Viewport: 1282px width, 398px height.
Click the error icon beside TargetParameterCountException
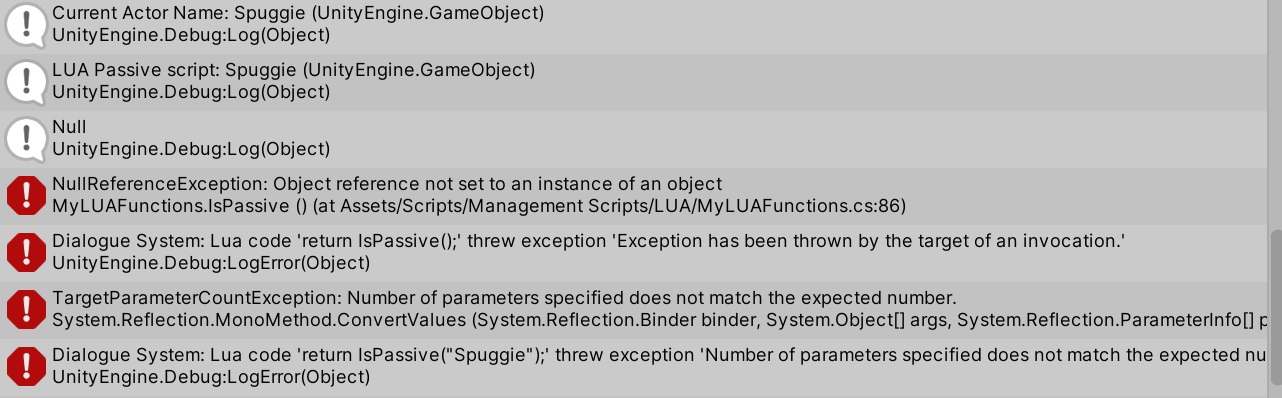point(26,309)
